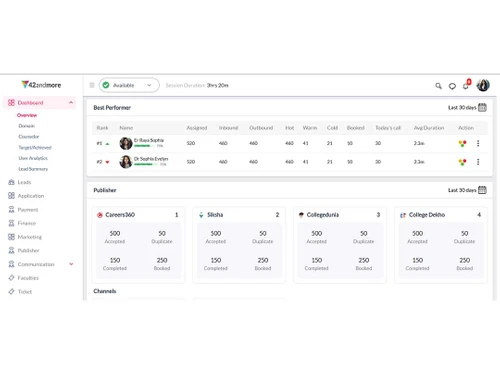
Task: Open Counselor under Dashboard
Action: coord(29,137)
